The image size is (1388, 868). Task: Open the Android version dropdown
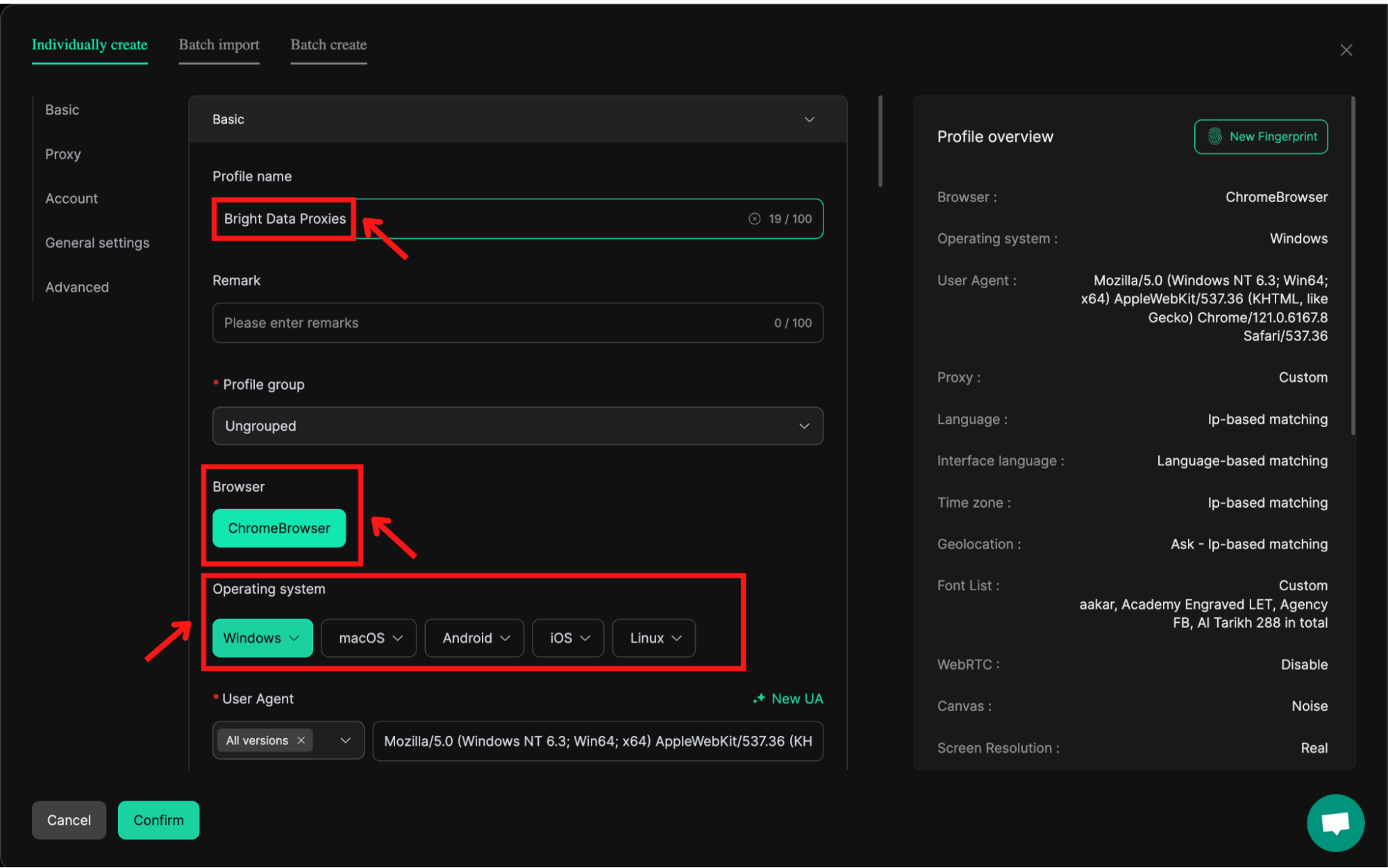point(505,637)
